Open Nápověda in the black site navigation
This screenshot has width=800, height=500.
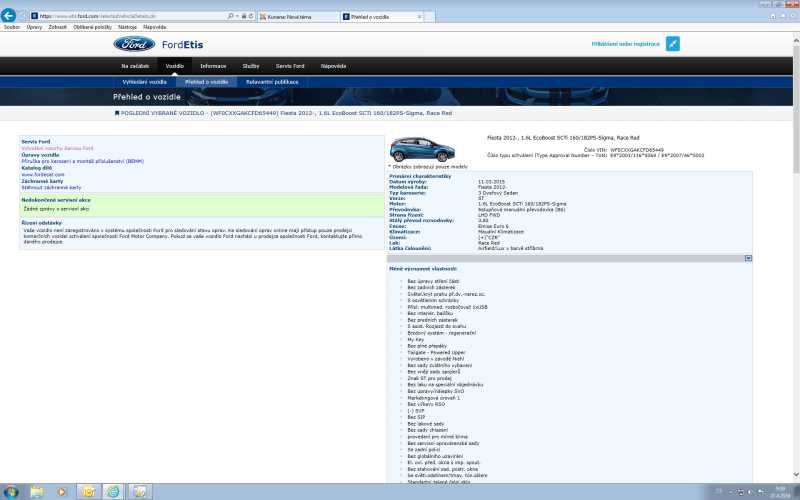coord(333,66)
